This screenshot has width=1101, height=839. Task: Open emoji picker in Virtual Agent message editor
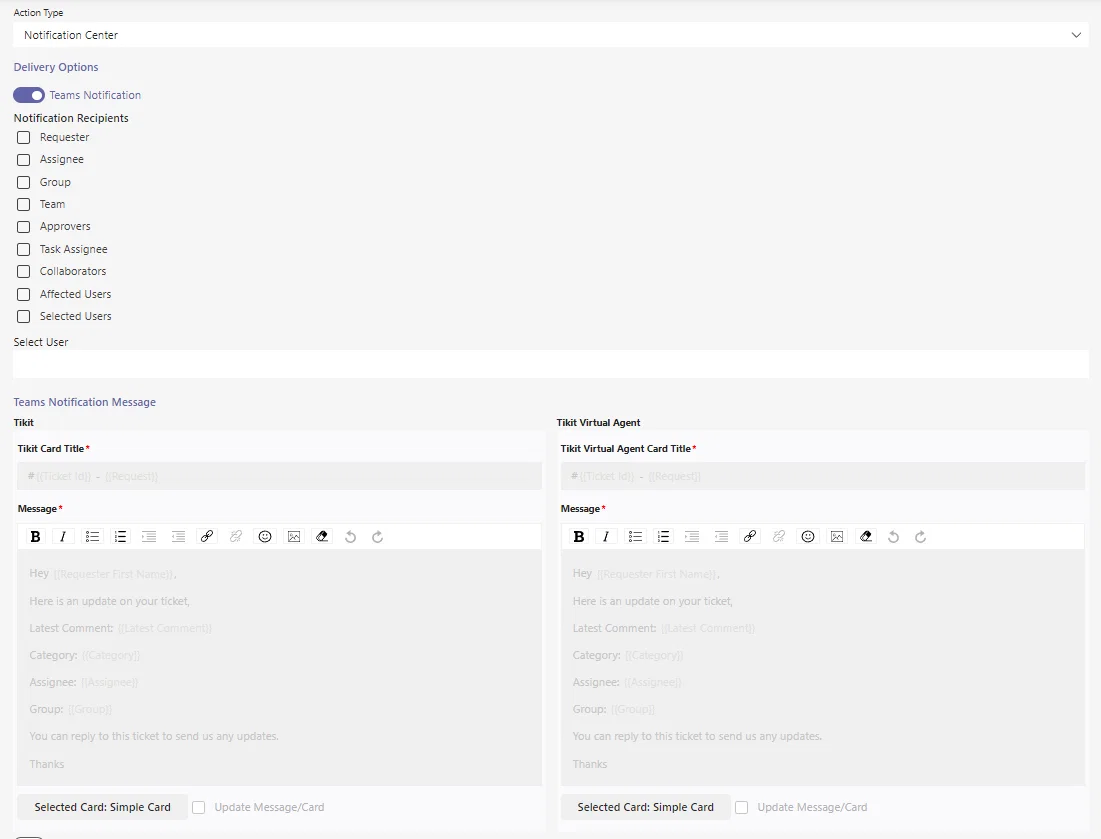click(x=808, y=536)
